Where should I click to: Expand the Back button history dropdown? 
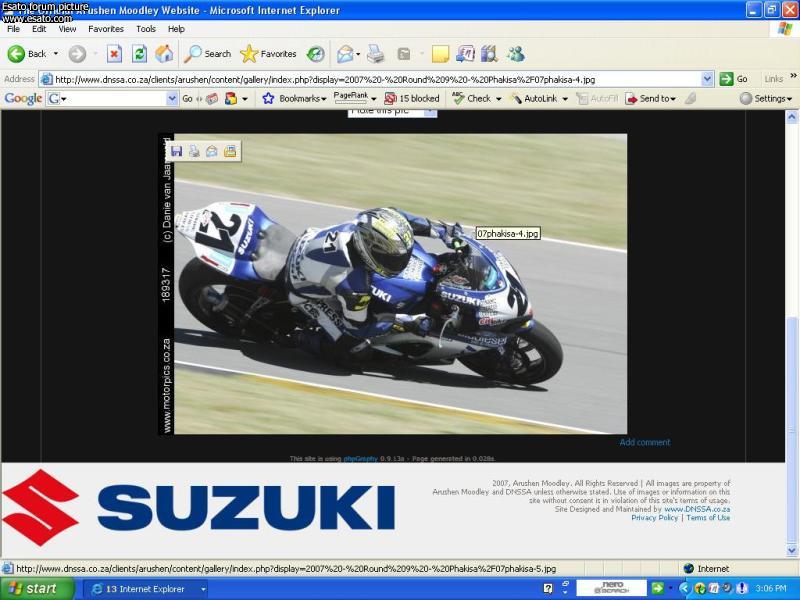pyautogui.click(x=56, y=54)
